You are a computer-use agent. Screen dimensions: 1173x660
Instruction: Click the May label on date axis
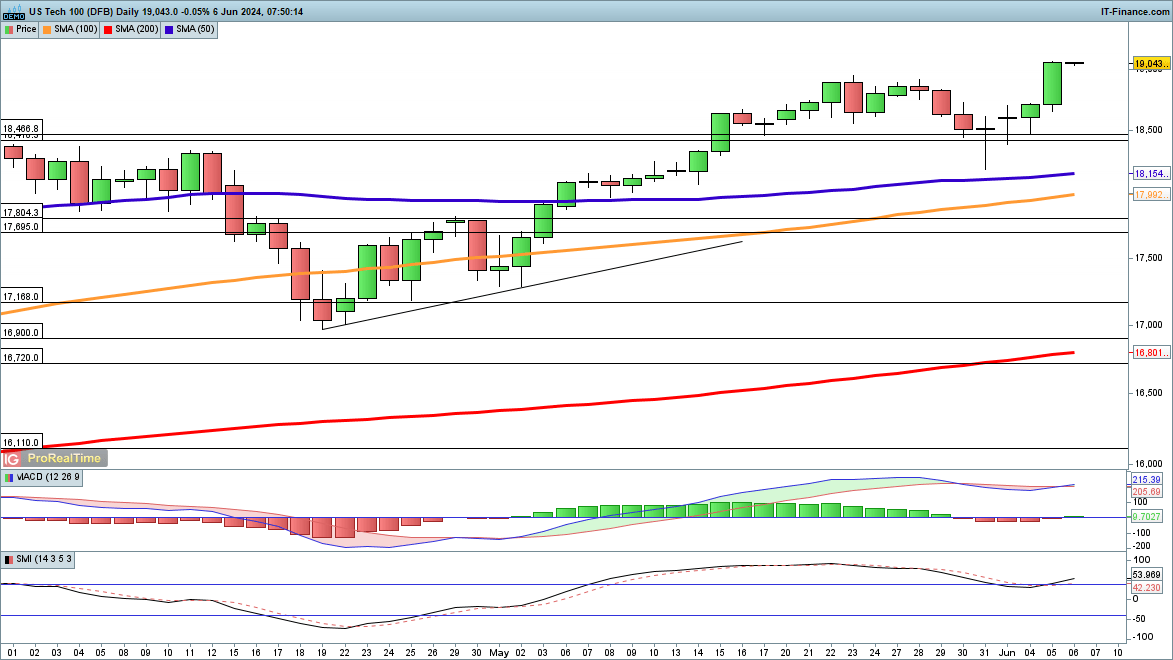point(499,653)
